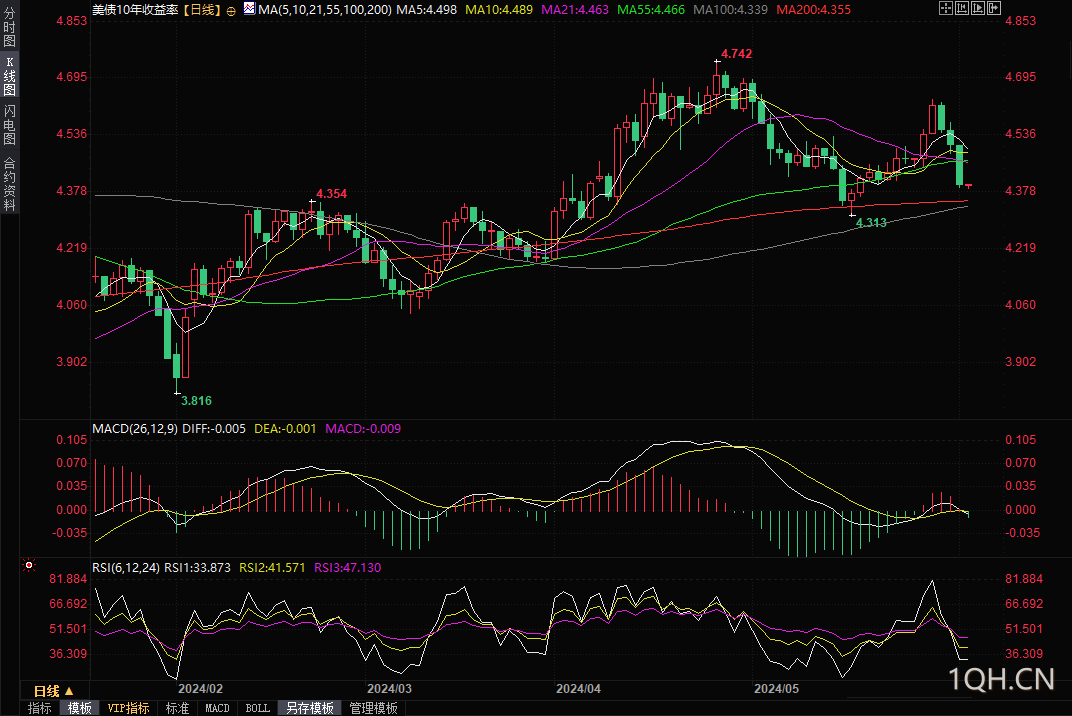Image resolution: width=1072 pixels, height=716 pixels.
Task: Click the magenta MA21:4.463 label
Action: pyautogui.click(x=575, y=10)
